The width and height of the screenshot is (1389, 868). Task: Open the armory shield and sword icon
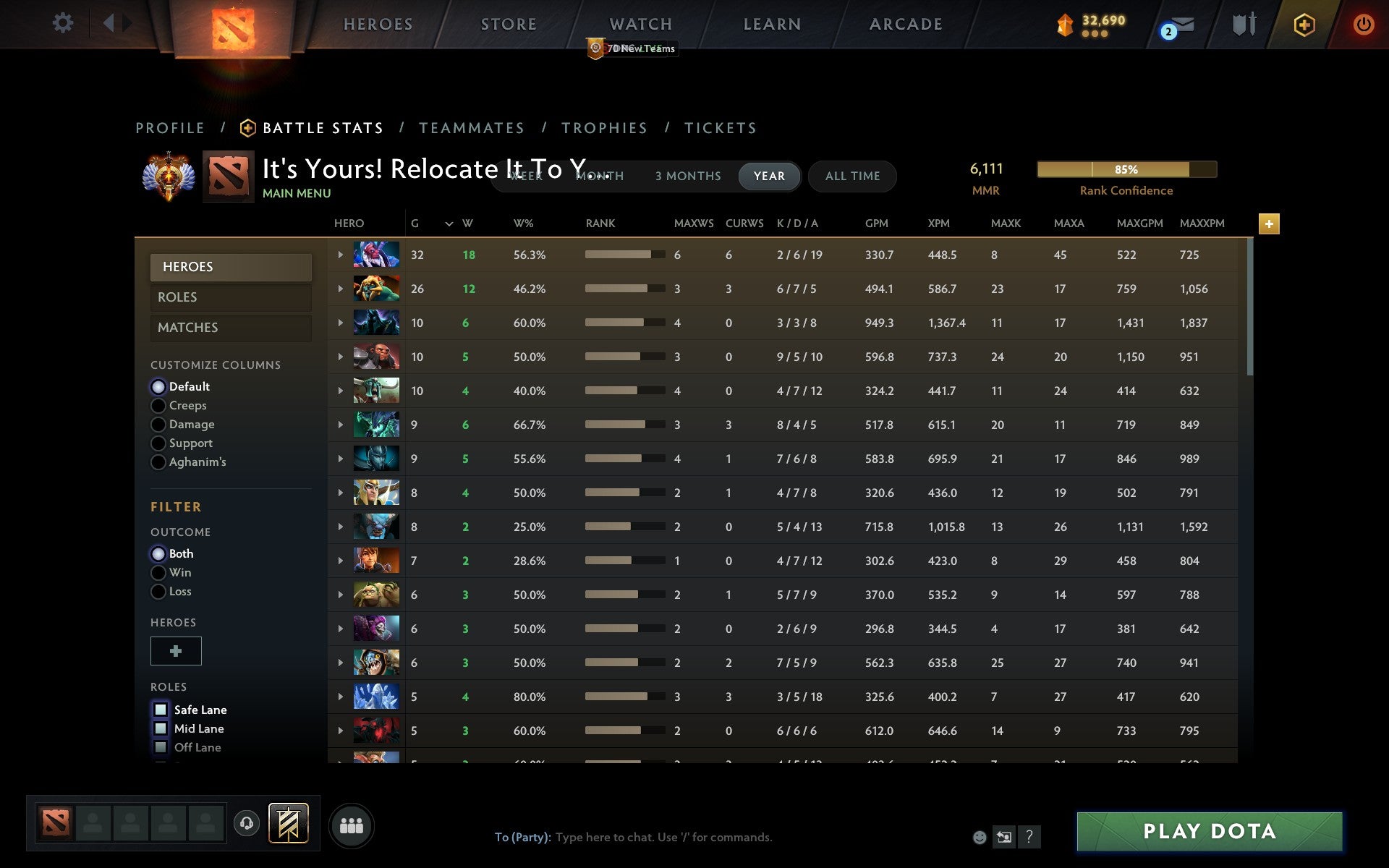click(x=1244, y=25)
